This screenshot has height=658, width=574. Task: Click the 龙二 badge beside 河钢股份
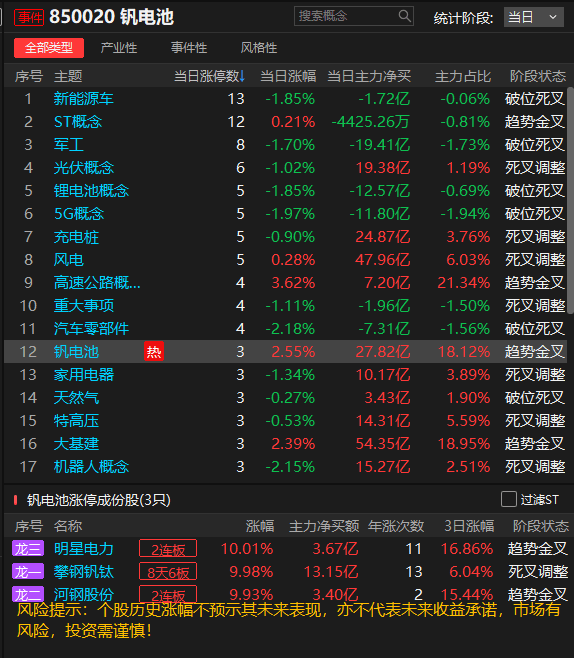(28, 594)
